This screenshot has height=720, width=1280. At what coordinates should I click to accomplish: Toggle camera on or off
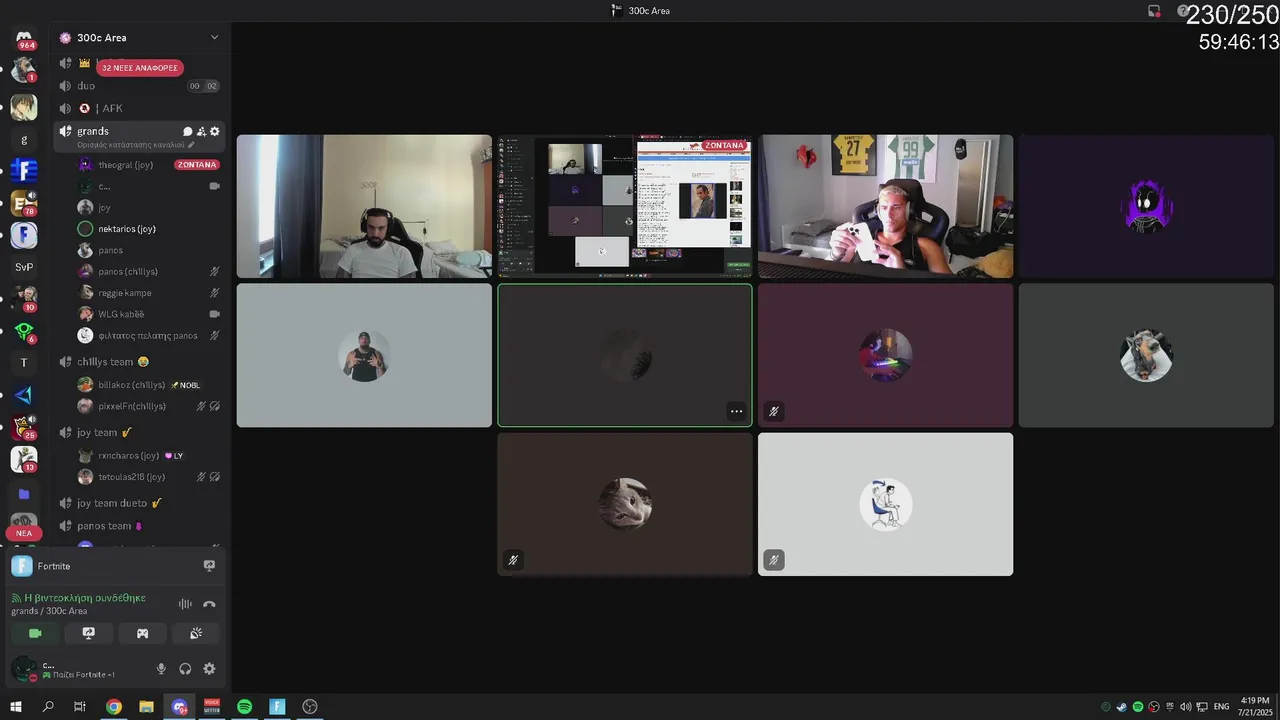tap(35, 633)
